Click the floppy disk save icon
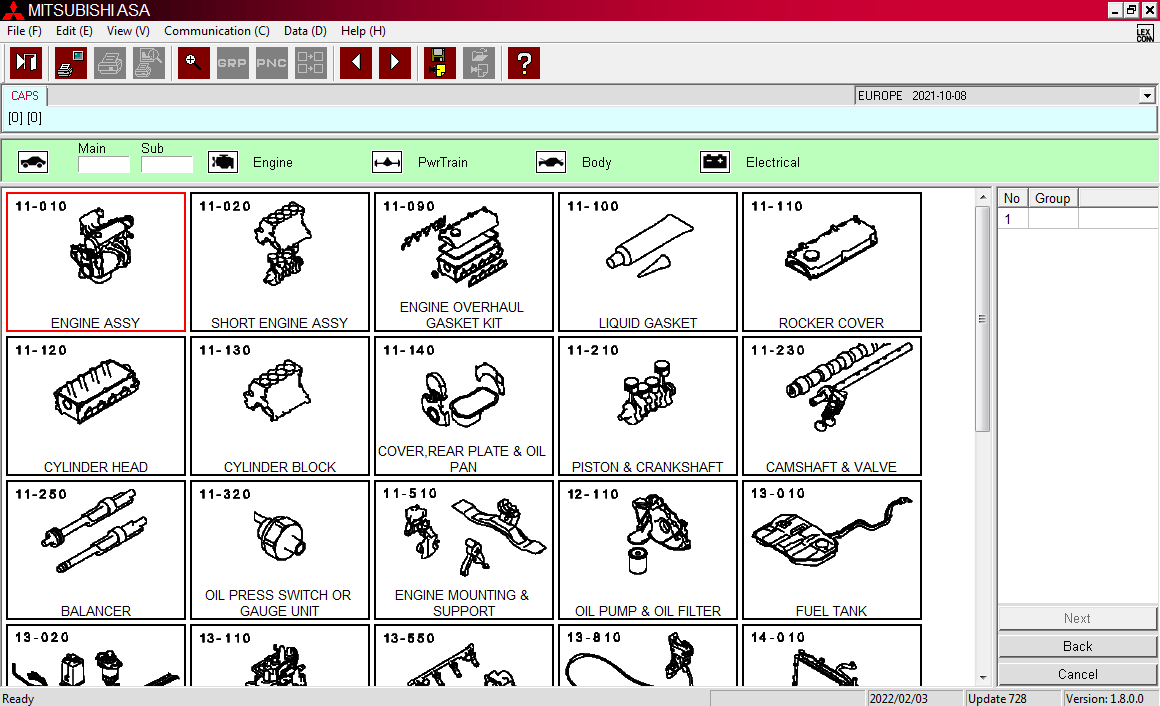This screenshot has width=1160, height=706. pyautogui.click(x=439, y=63)
